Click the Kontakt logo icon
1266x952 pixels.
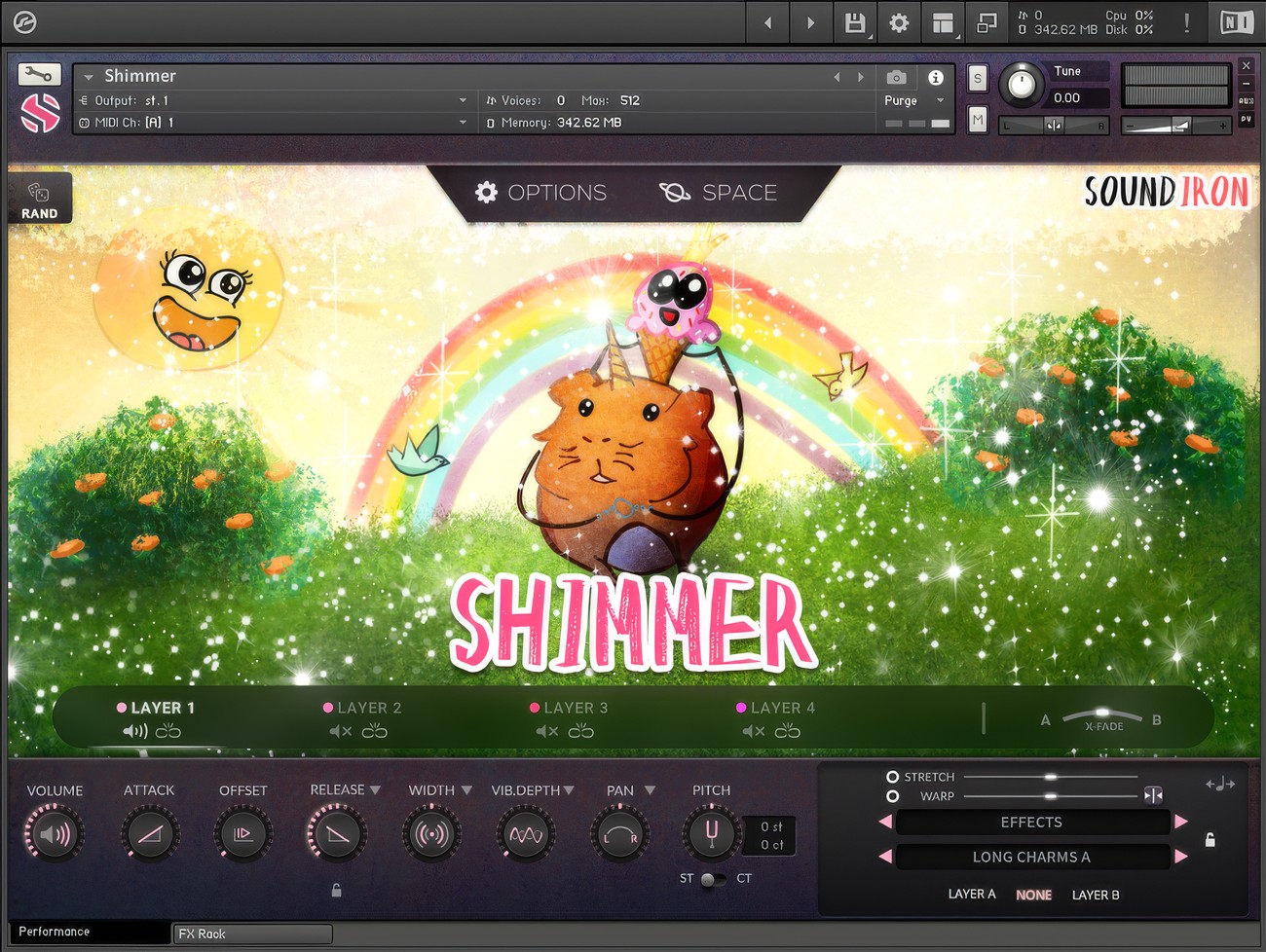click(x=24, y=21)
